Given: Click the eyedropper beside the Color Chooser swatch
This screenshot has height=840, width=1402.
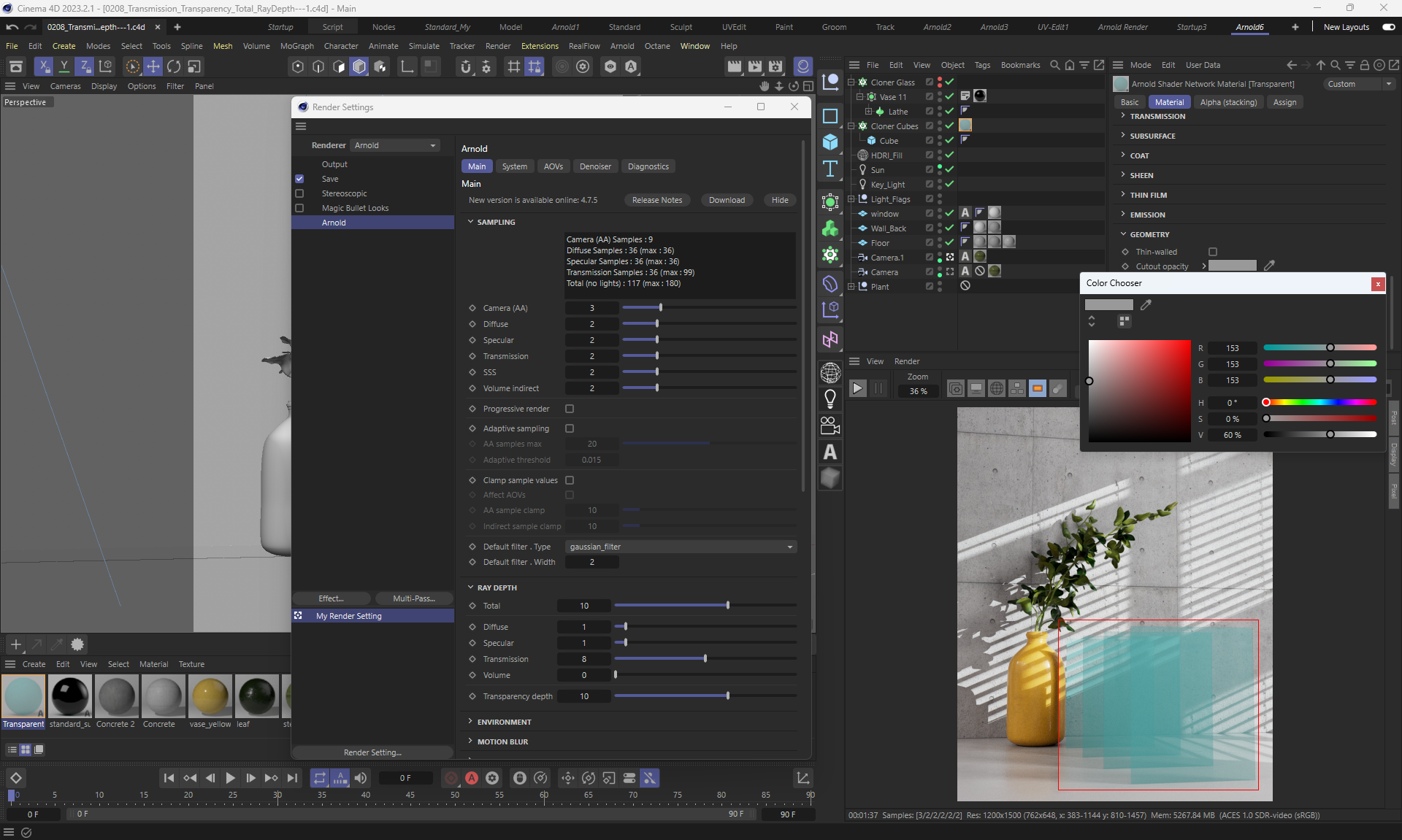Looking at the screenshot, I should pyautogui.click(x=1146, y=305).
